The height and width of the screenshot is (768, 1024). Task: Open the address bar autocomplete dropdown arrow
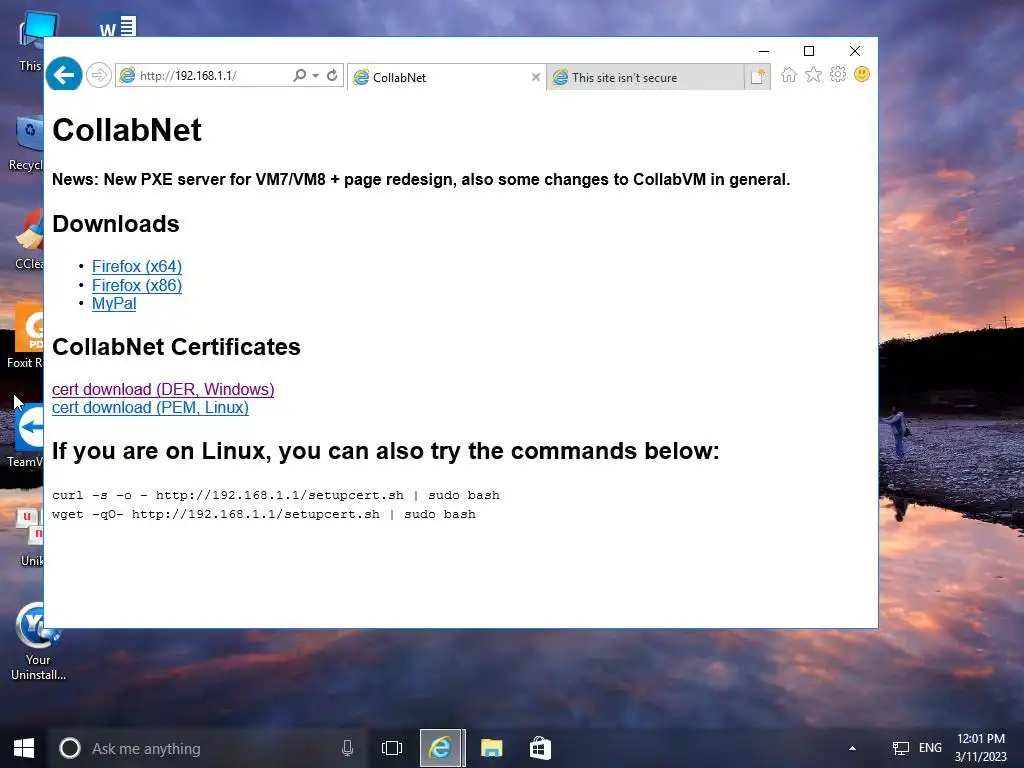coord(315,76)
